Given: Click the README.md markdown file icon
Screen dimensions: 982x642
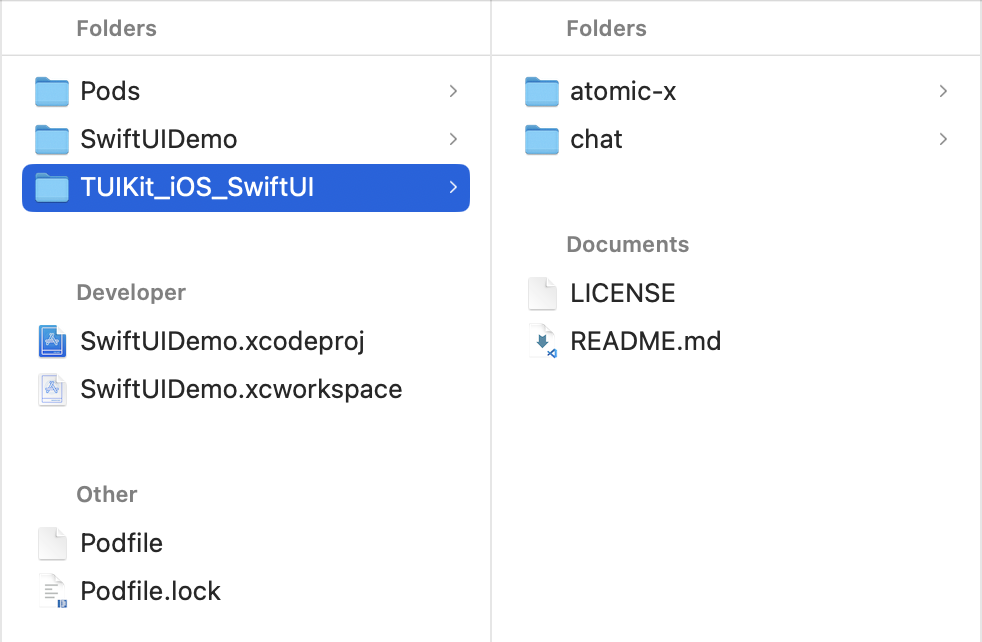Looking at the screenshot, I should (541, 342).
